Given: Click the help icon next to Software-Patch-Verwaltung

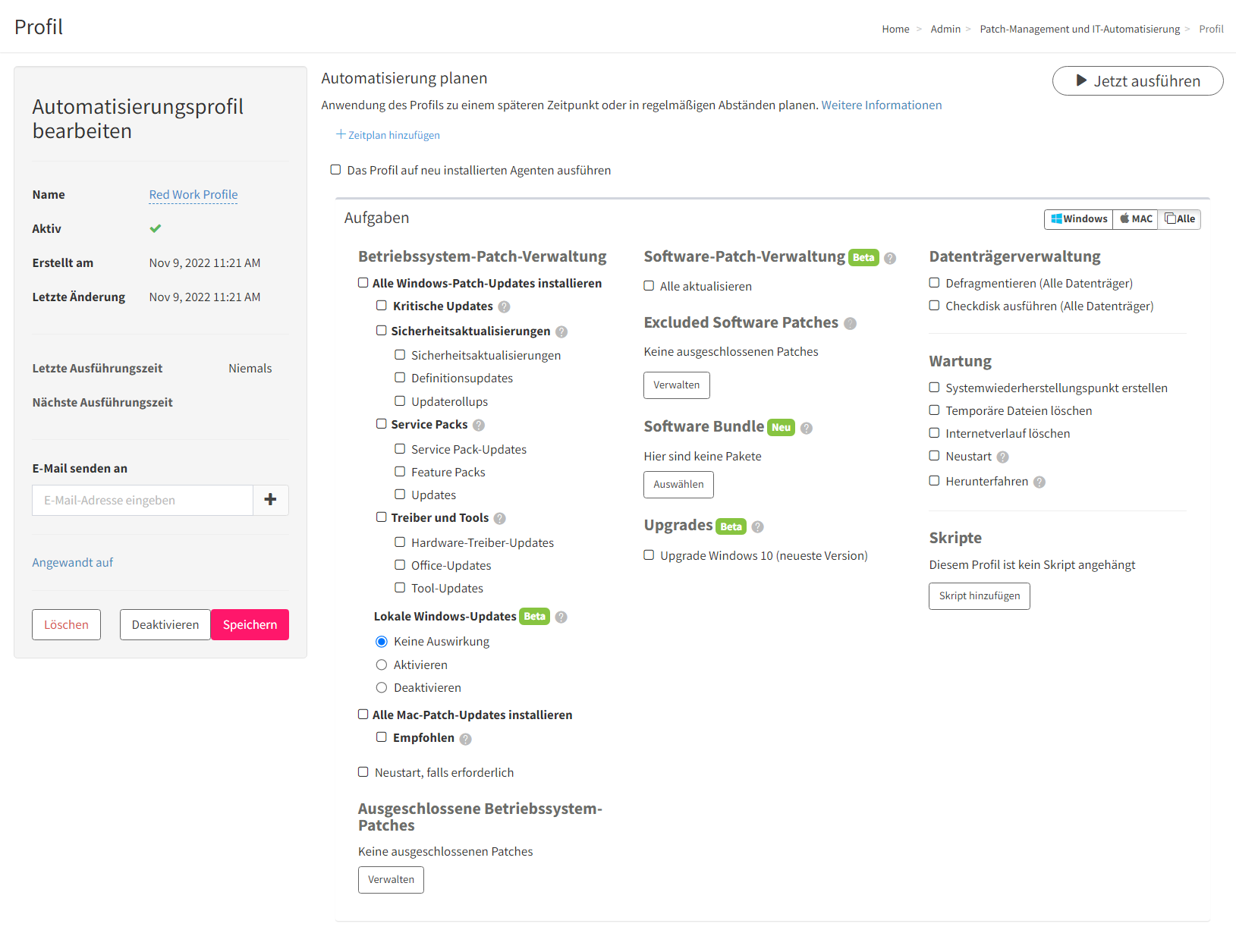Looking at the screenshot, I should point(890,259).
